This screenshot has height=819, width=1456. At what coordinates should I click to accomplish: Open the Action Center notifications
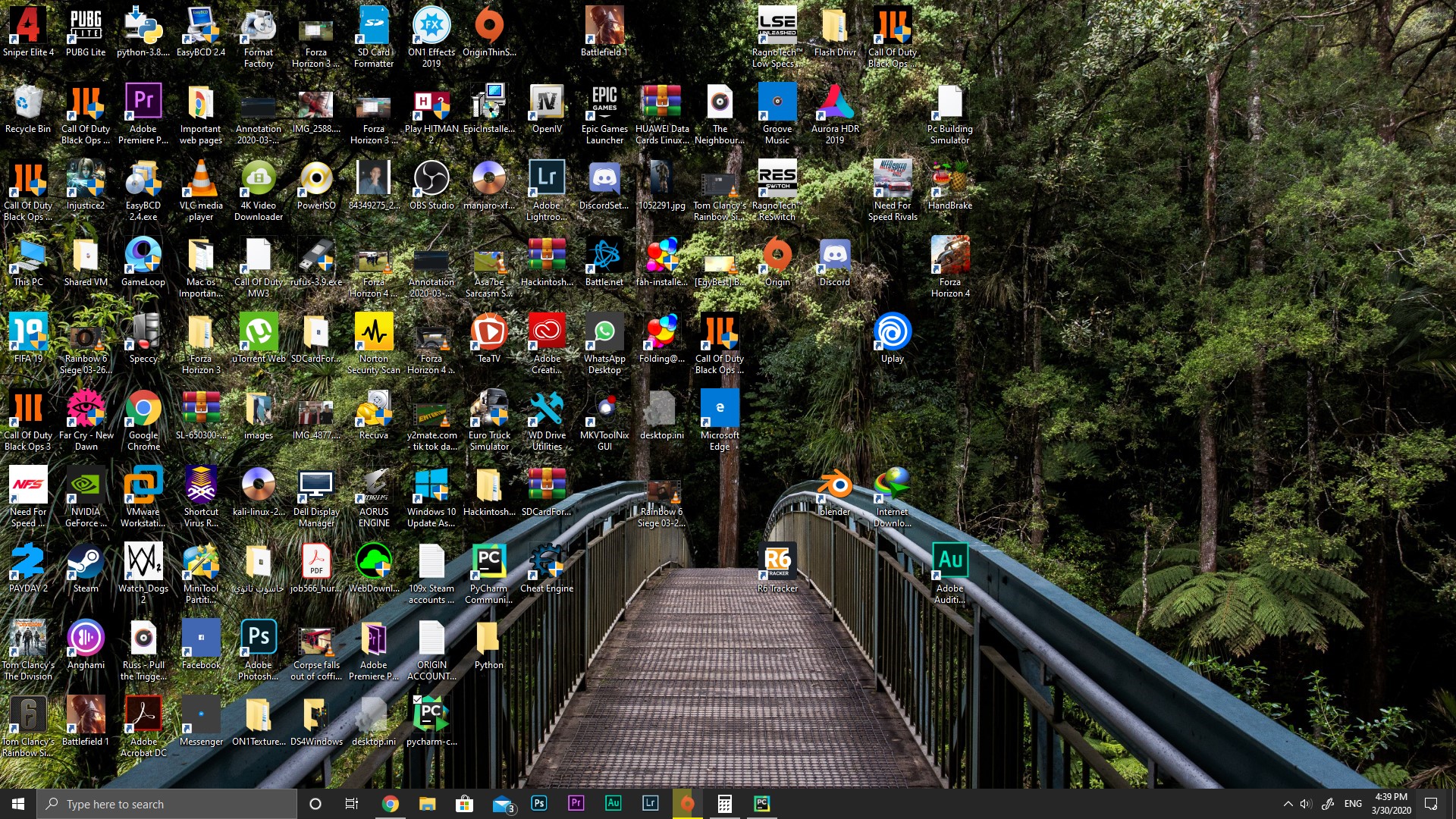(x=1431, y=804)
